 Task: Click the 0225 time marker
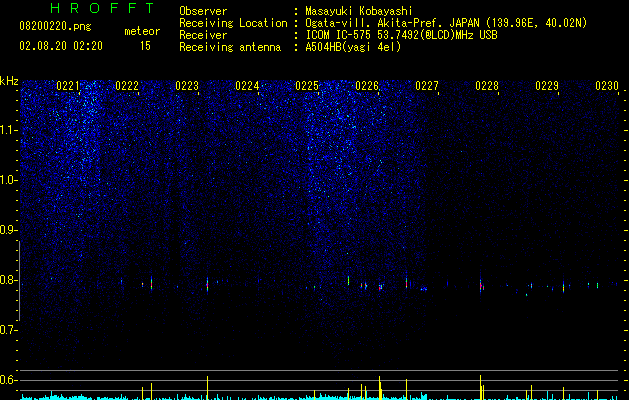click(x=307, y=86)
